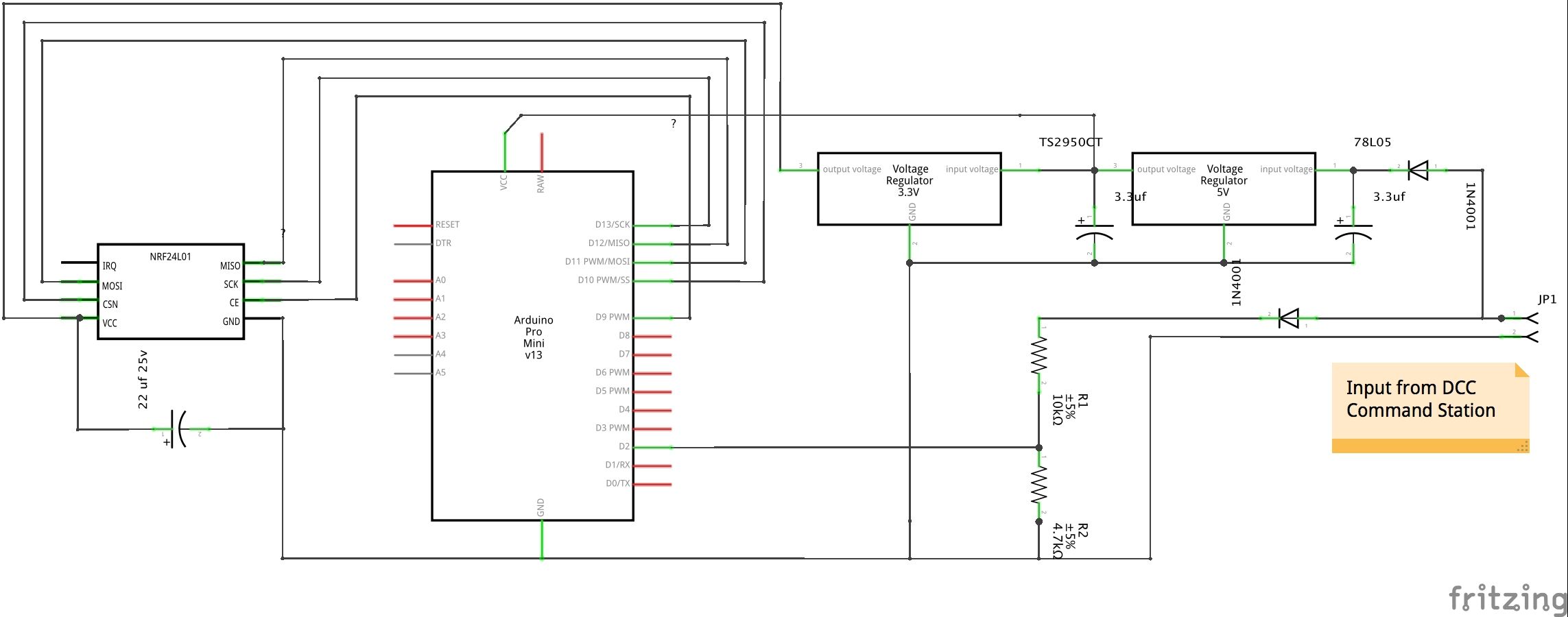Select the JP1 connector symbol
1568x617 pixels.
(x=1533, y=319)
